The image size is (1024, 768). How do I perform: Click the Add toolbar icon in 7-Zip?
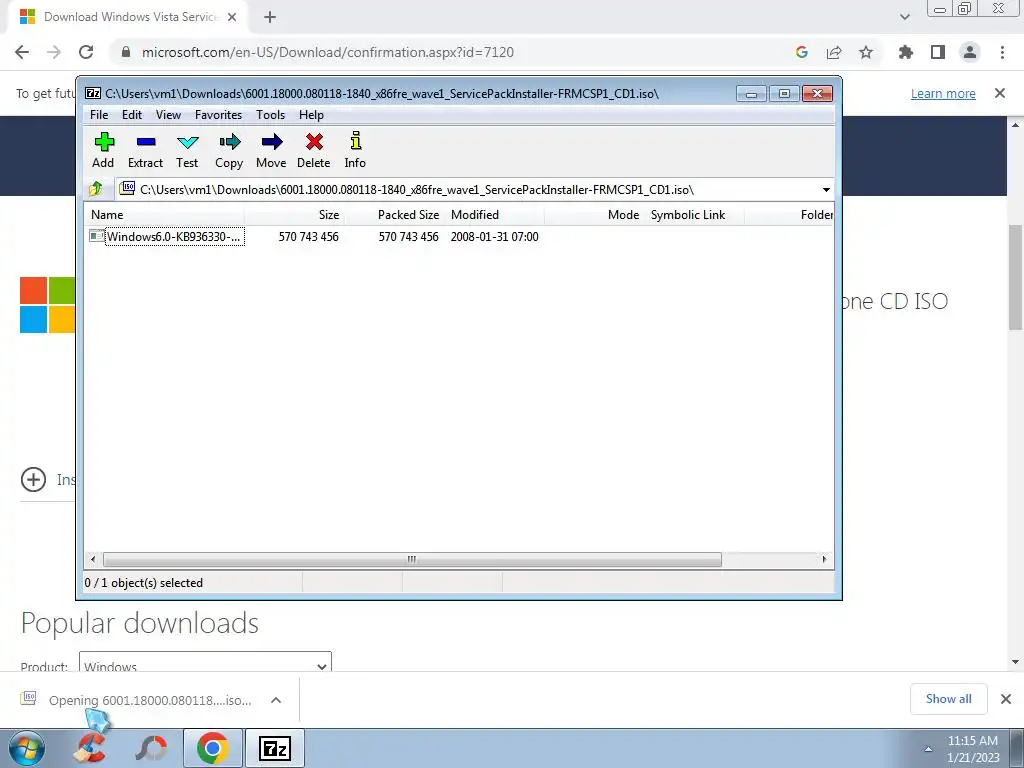[104, 142]
